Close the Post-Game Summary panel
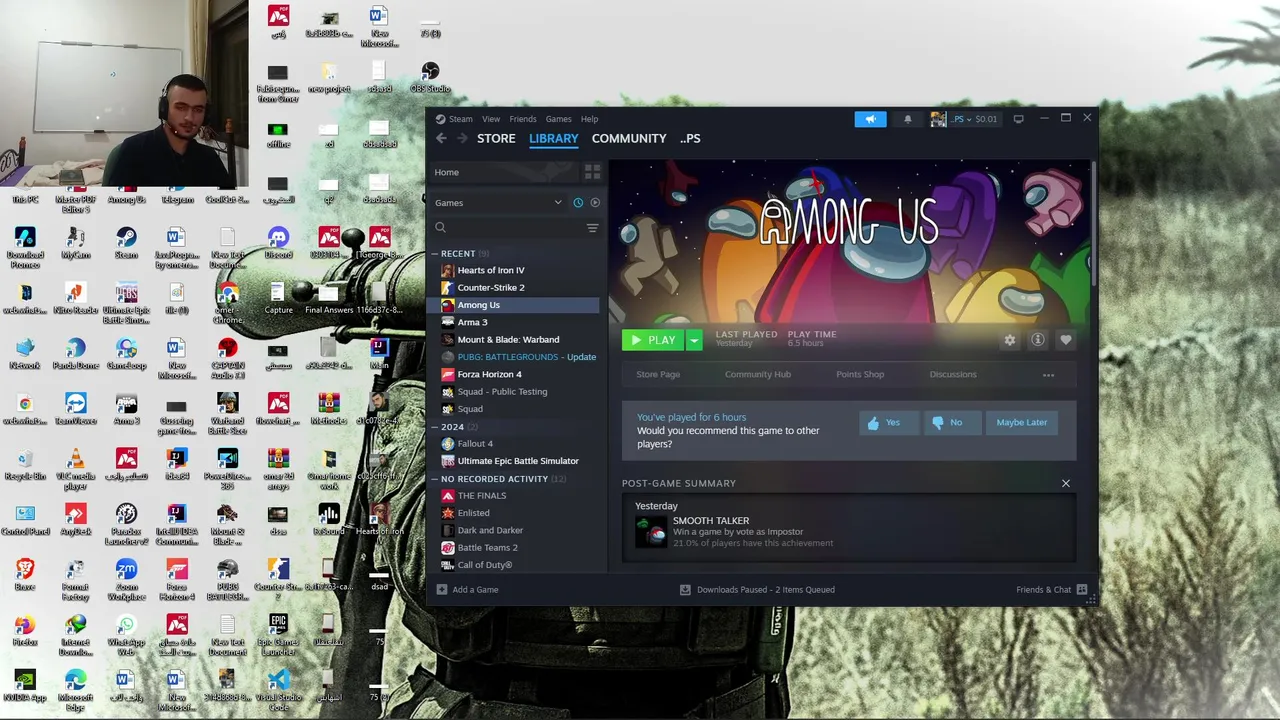 [x=1066, y=483]
